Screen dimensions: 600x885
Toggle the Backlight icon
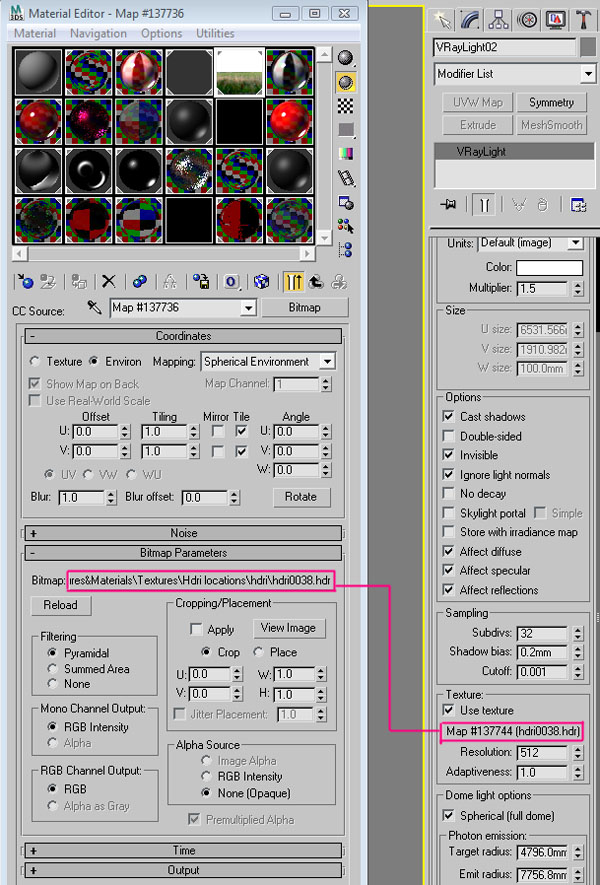pos(345,82)
